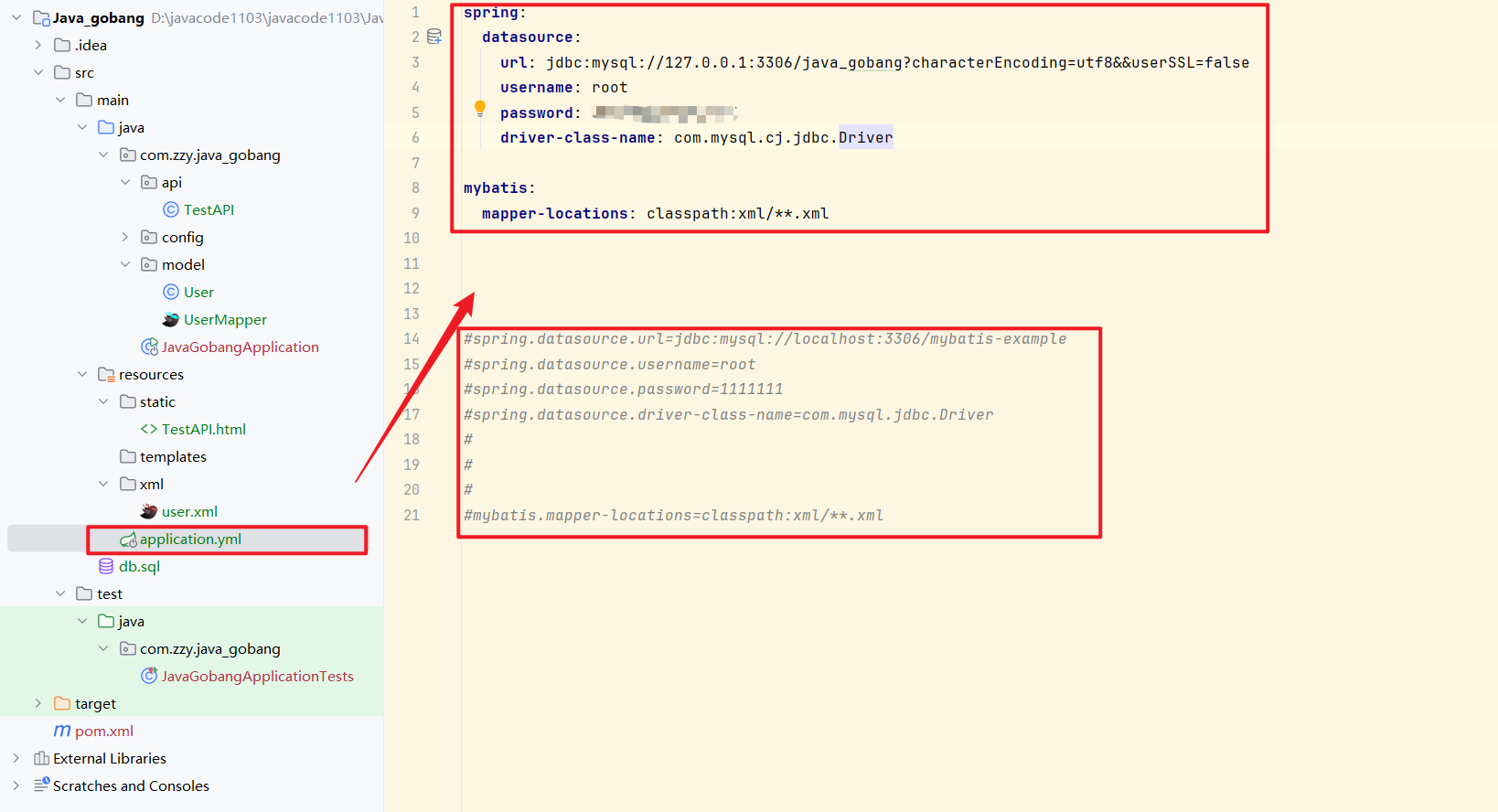Click commented spring.datasource.url line

pyautogui.click(x=765, y=338)
